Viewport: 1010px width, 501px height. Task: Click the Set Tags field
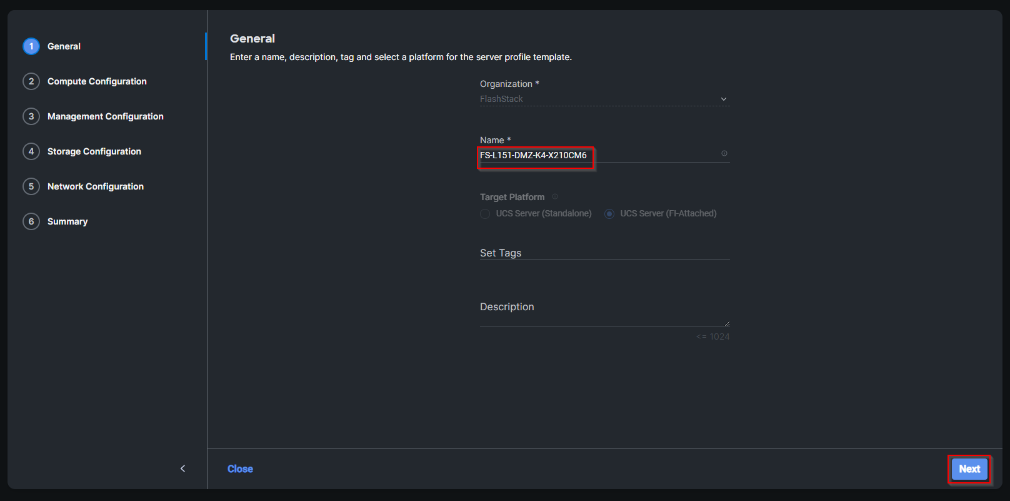(604, 253)
